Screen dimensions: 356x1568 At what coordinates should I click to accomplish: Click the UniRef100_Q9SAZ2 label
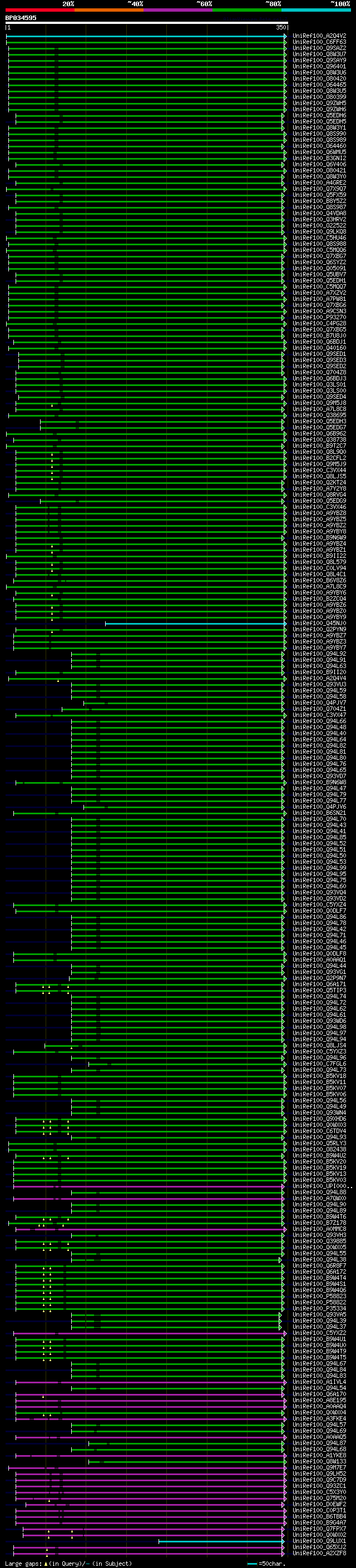pyautogui.click(x=319, y=48)
